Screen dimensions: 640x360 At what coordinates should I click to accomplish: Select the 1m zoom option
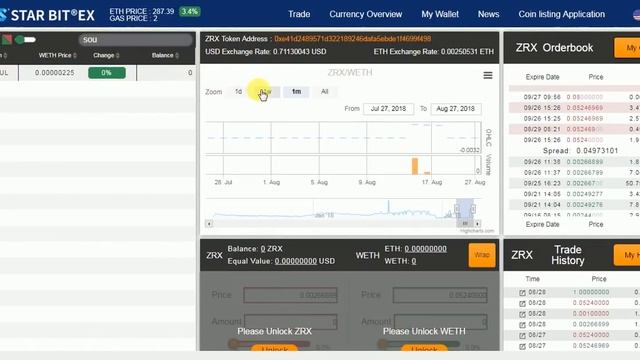tap(296, 91)
